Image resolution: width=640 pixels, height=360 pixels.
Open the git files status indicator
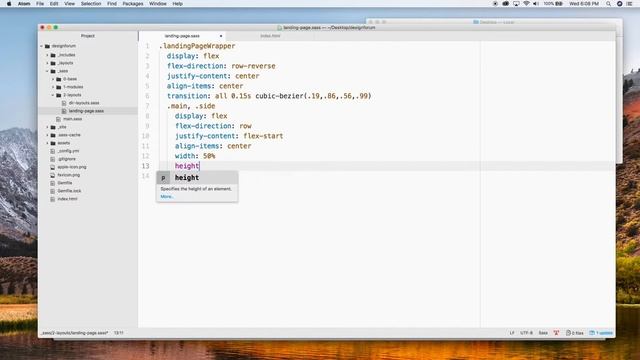pyautogui.click(x=575, y=333)
